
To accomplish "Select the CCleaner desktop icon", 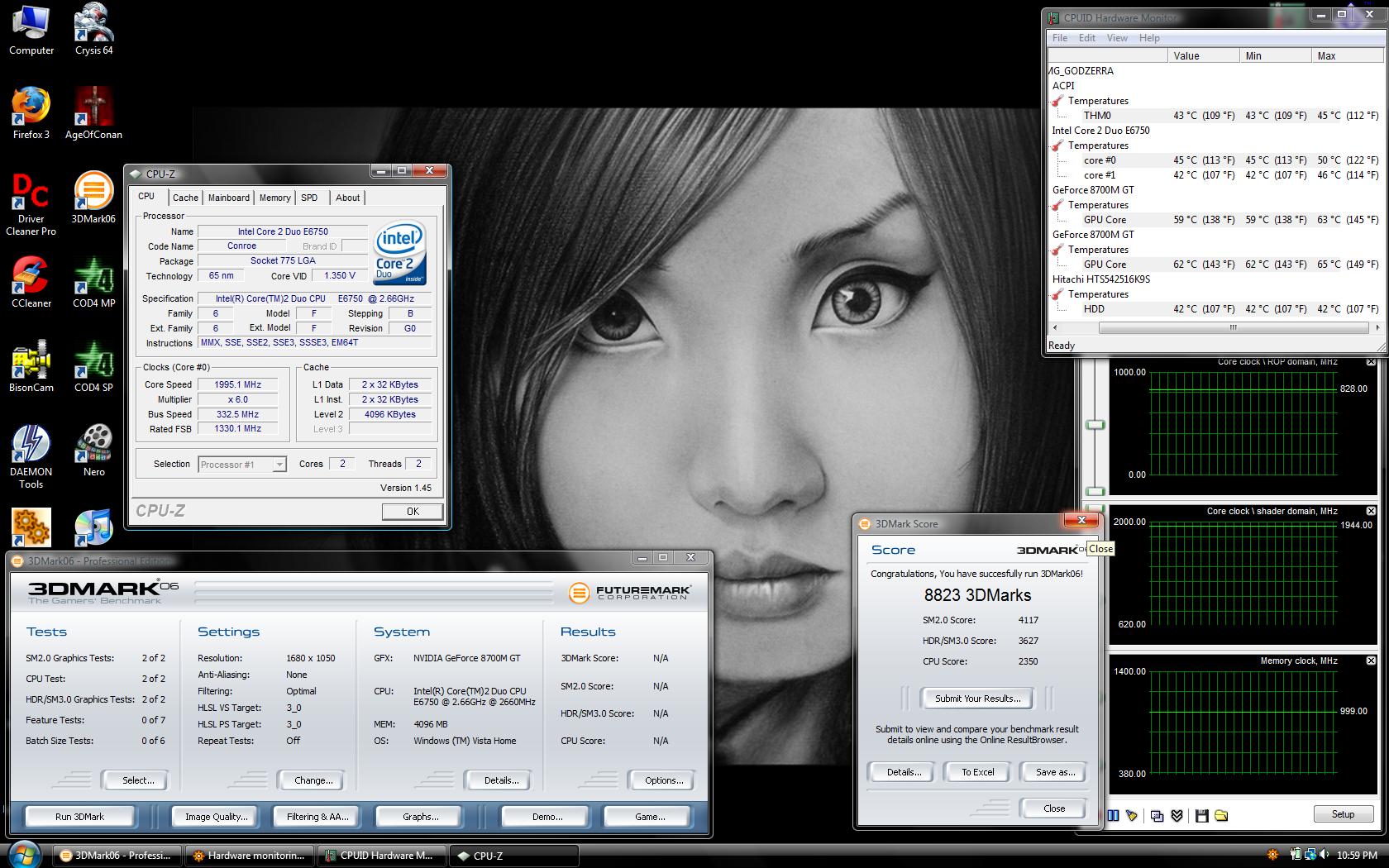I will click(31, 283).
